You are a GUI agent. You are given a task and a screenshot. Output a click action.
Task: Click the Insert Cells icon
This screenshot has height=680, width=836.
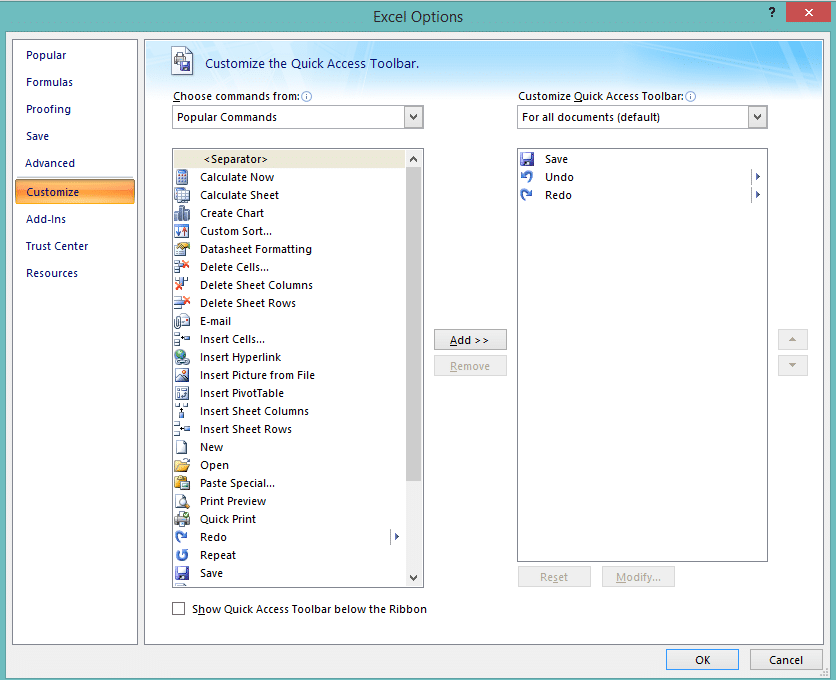coord(182,339)
